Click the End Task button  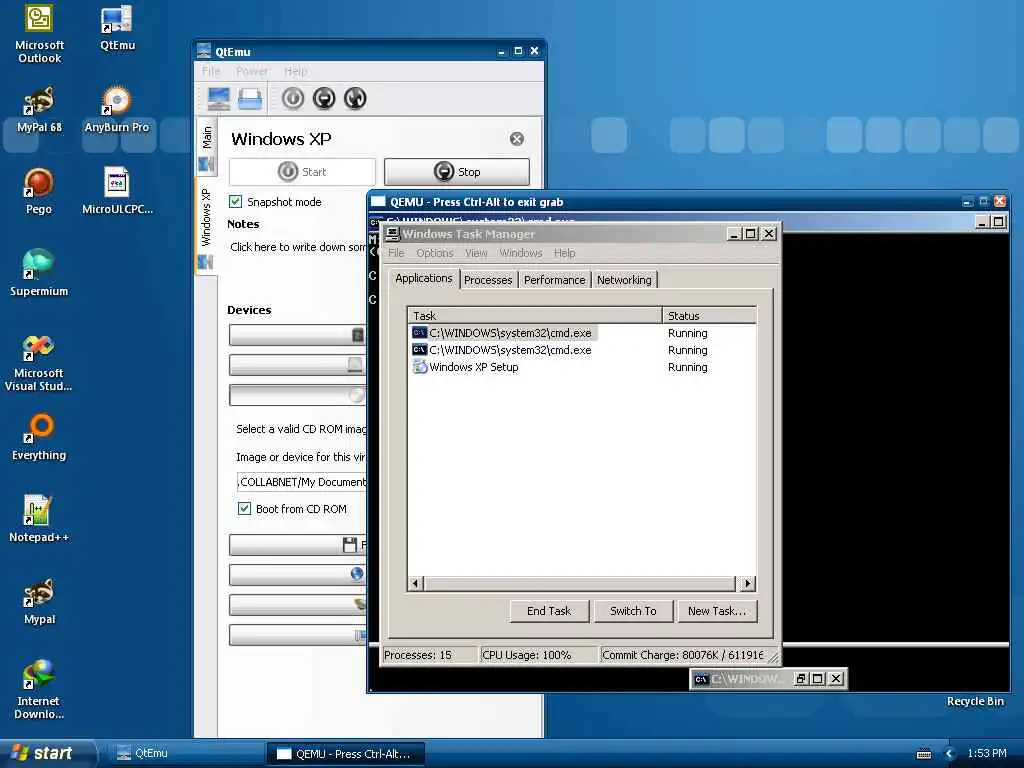click(x=549, y=611)
